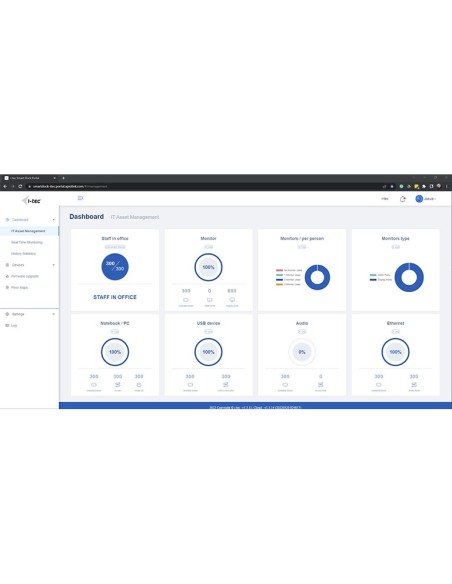Bookmark the page with the star icon
Screen dimensions: 452x584
click(x=392, y=186)
